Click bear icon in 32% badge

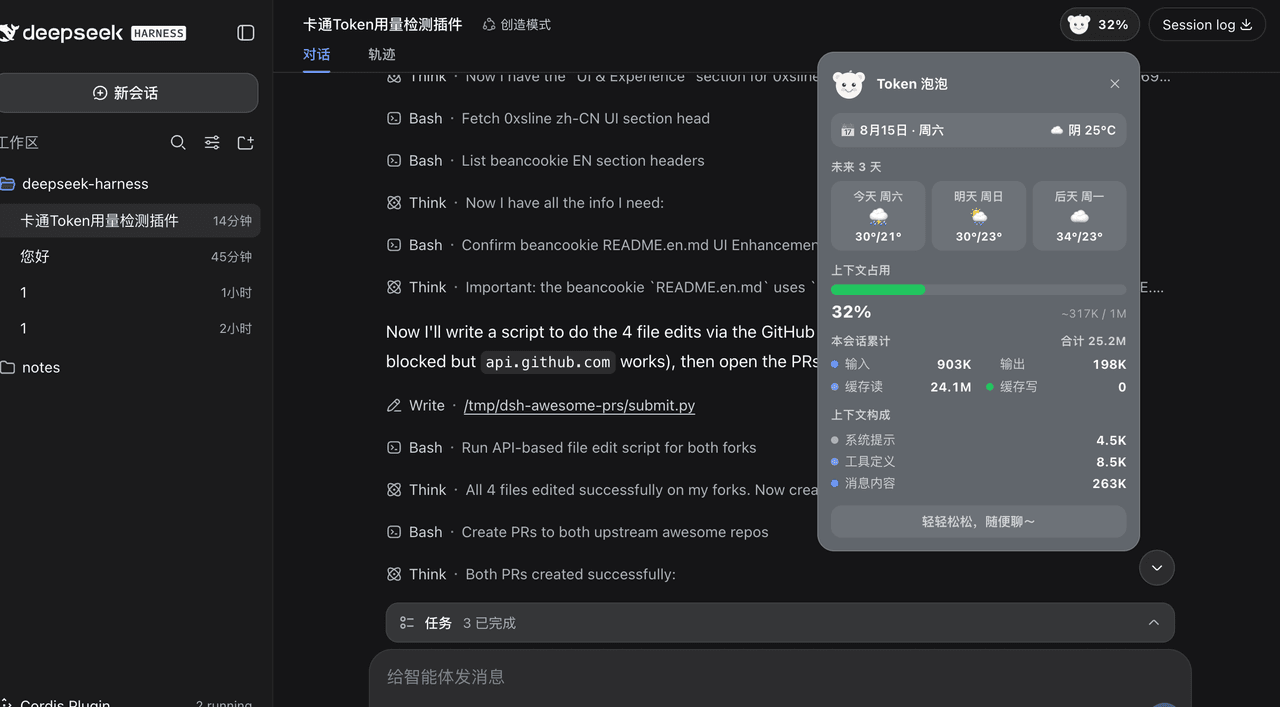(1078, 24)
